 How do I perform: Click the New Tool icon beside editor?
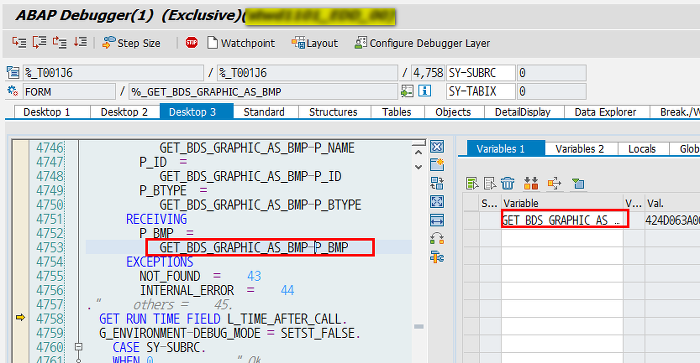point(437,165)
